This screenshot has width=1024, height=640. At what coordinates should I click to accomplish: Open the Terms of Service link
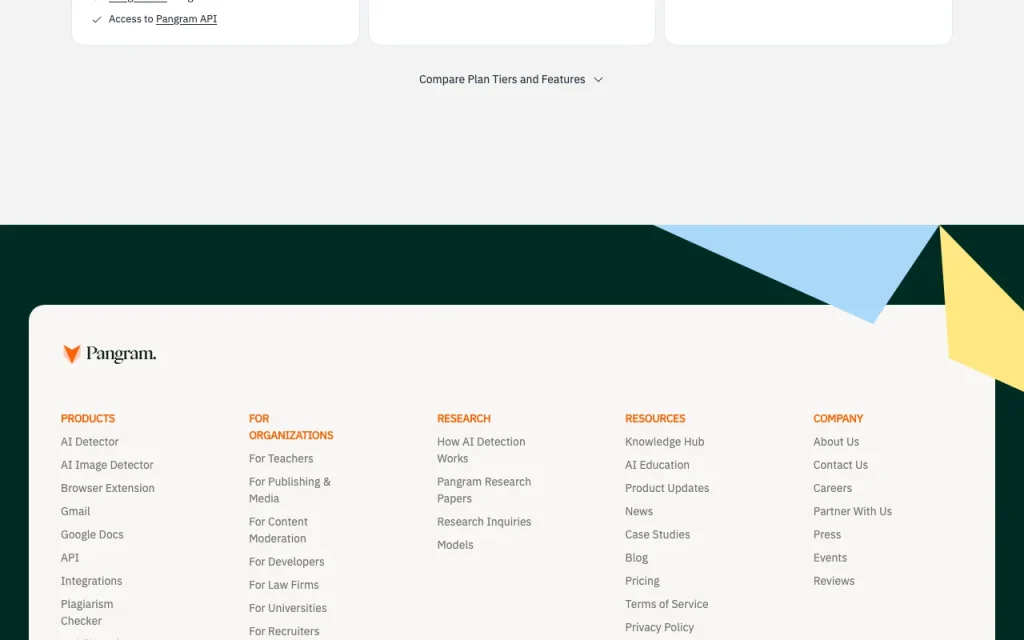667,604
